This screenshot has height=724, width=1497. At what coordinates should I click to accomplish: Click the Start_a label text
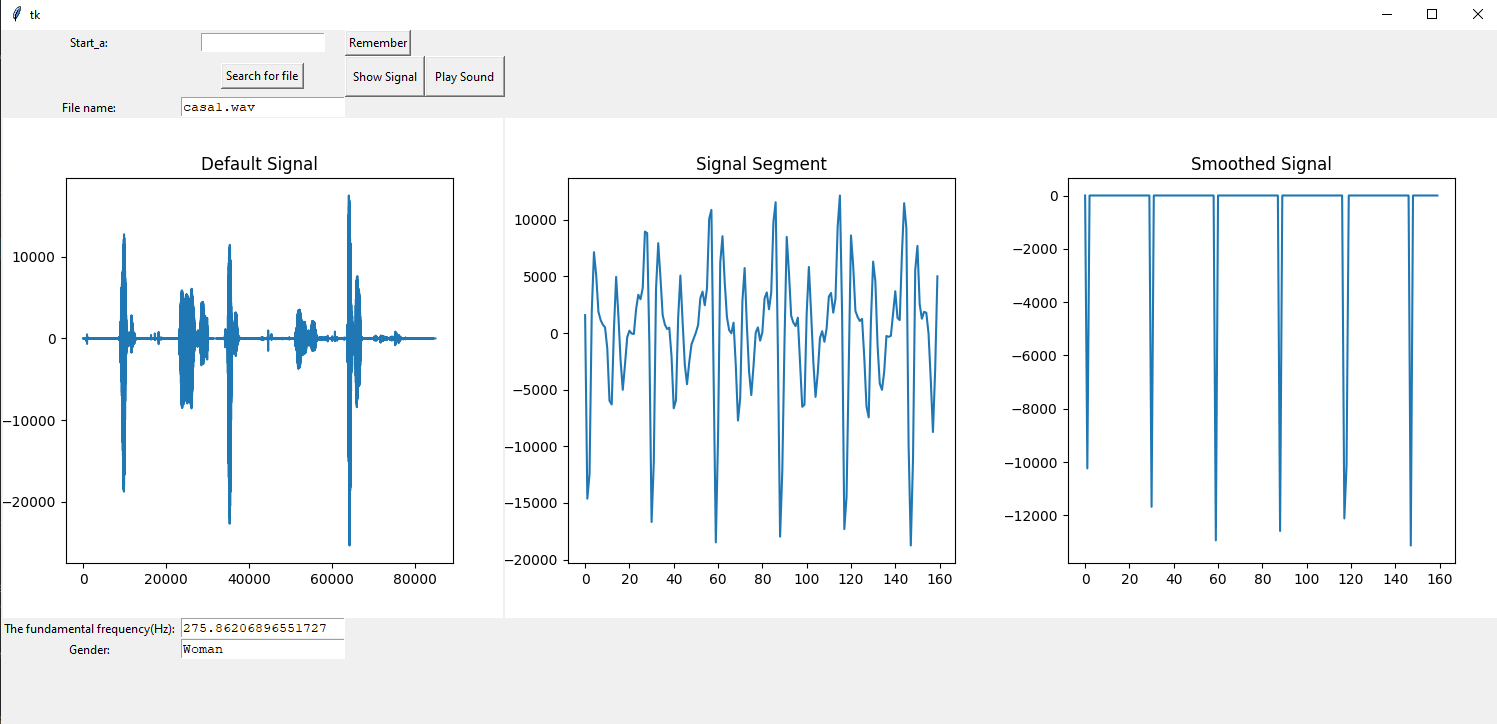[x=88, y=43]
